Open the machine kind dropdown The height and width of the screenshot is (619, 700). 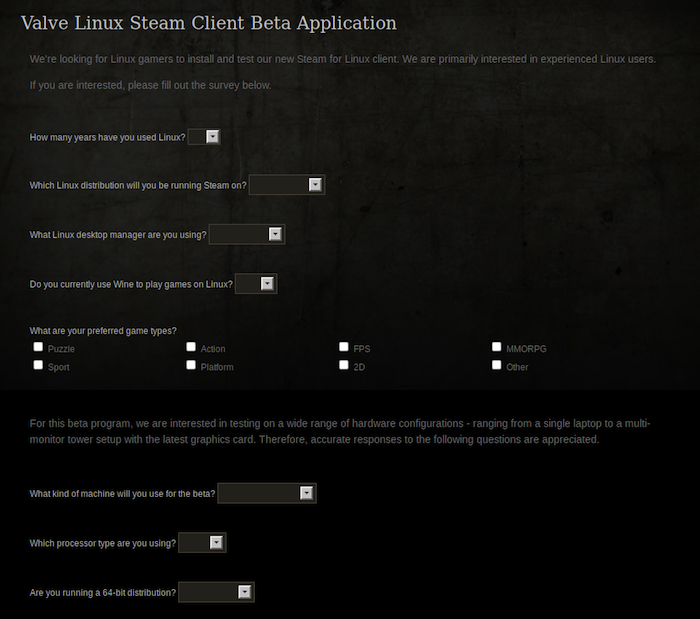[x=267, y=493]
